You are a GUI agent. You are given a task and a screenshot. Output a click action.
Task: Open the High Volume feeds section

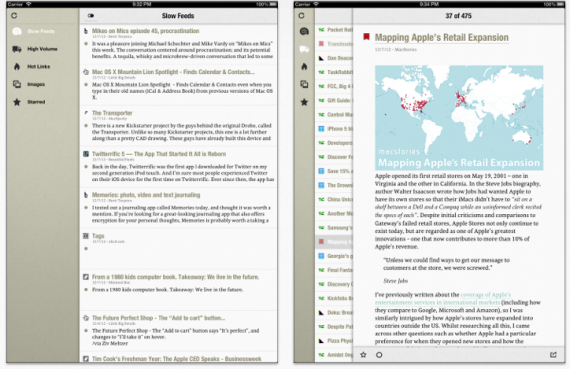click(x=35, y=49)
